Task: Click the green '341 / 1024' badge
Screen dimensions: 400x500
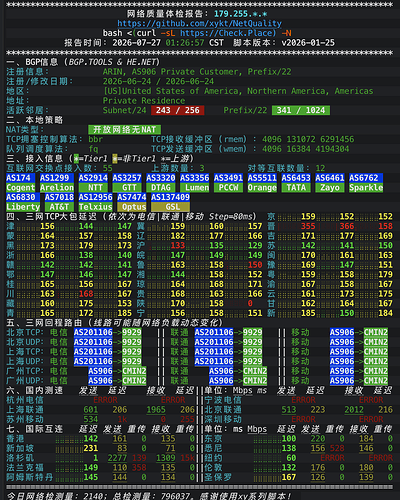Action: tap(301, 110)
